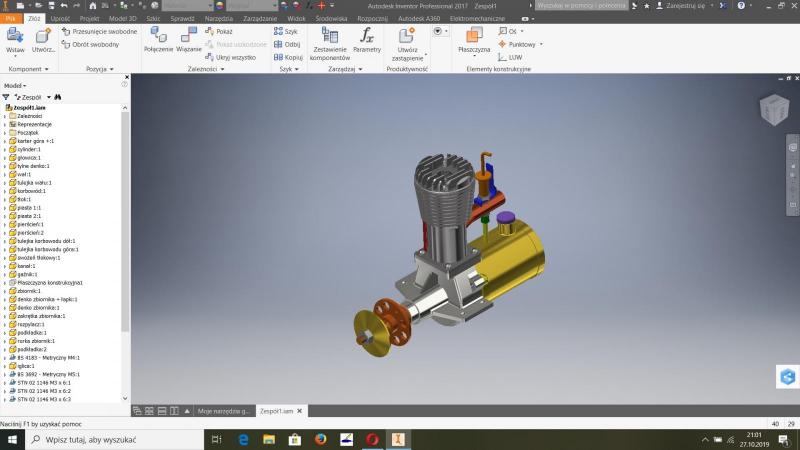
Task: Click the Zarejestruj się sign-in button
Action: tap(686, 6)
